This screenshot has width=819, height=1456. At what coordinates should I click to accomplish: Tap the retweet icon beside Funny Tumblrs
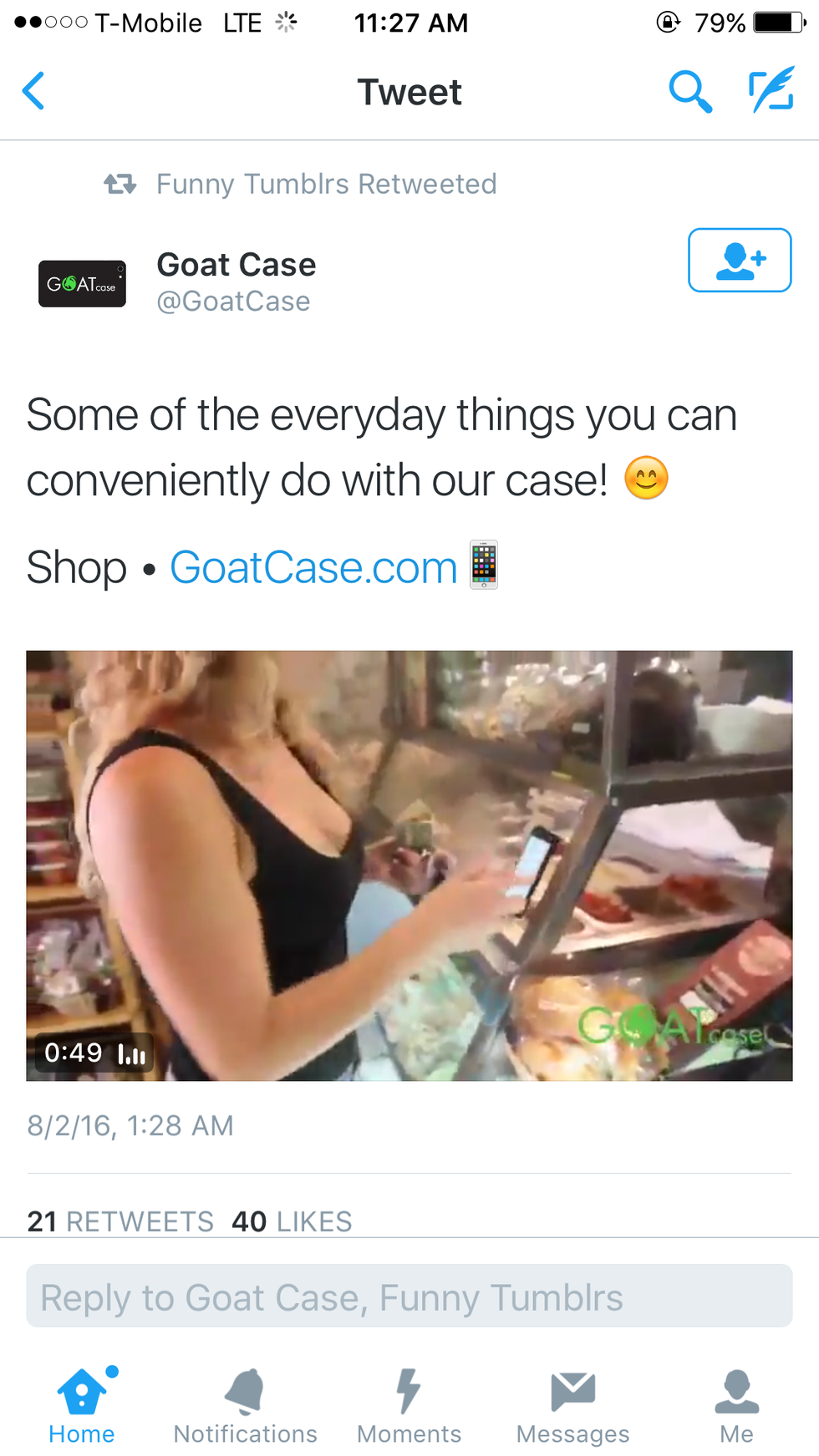[x=120, y=184]
